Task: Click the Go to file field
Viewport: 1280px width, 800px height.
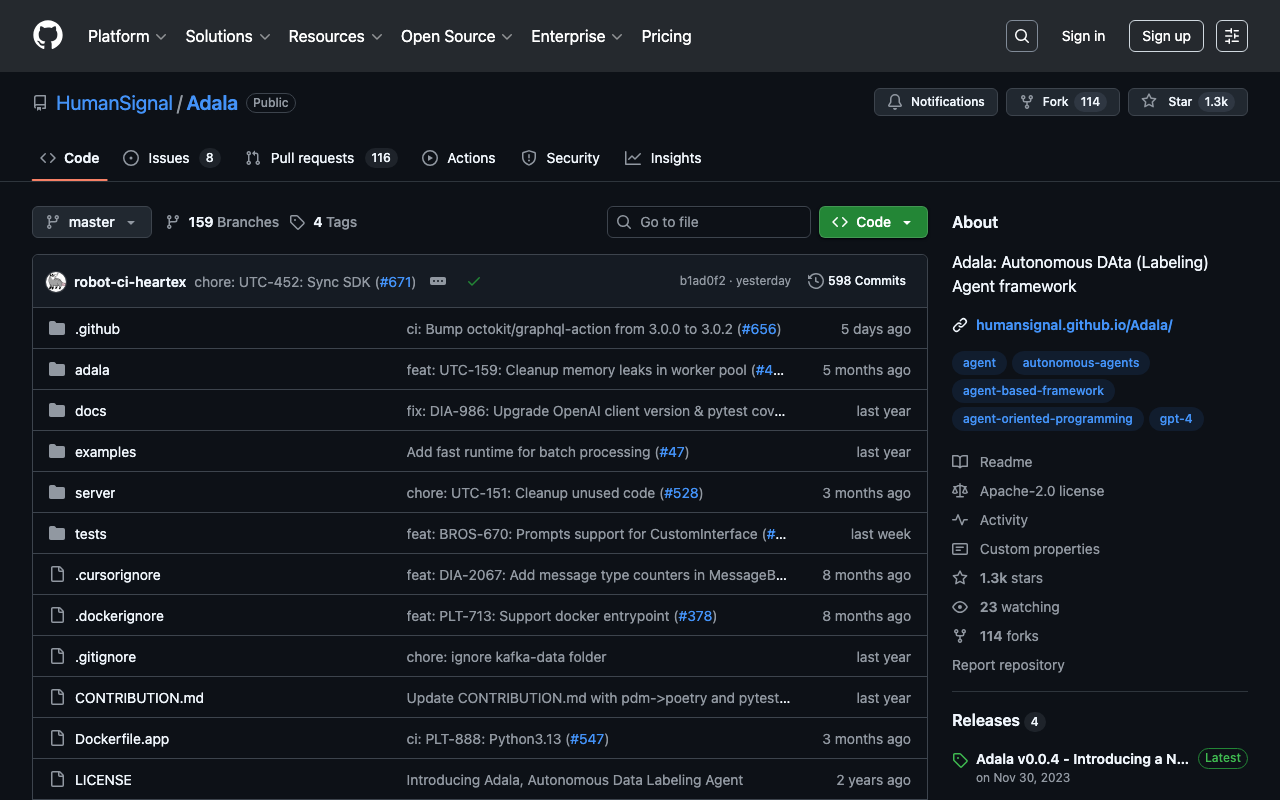Action: coord(709,222)
